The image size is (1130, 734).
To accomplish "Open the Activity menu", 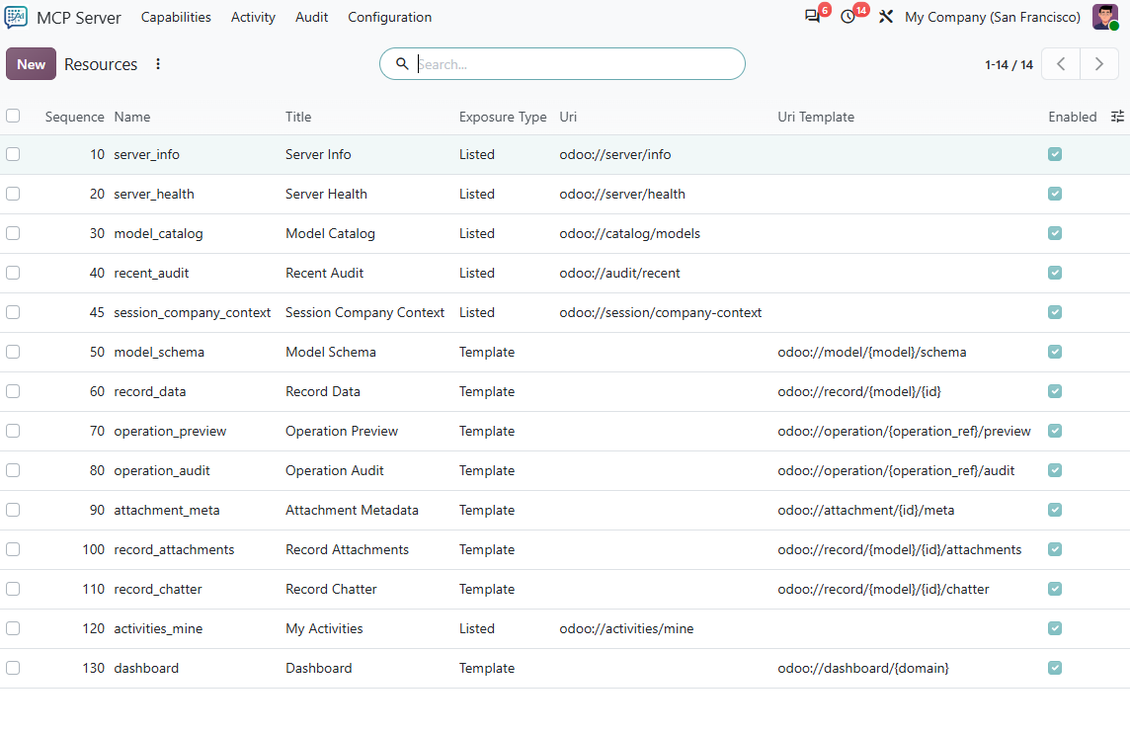I will [253, 17].
